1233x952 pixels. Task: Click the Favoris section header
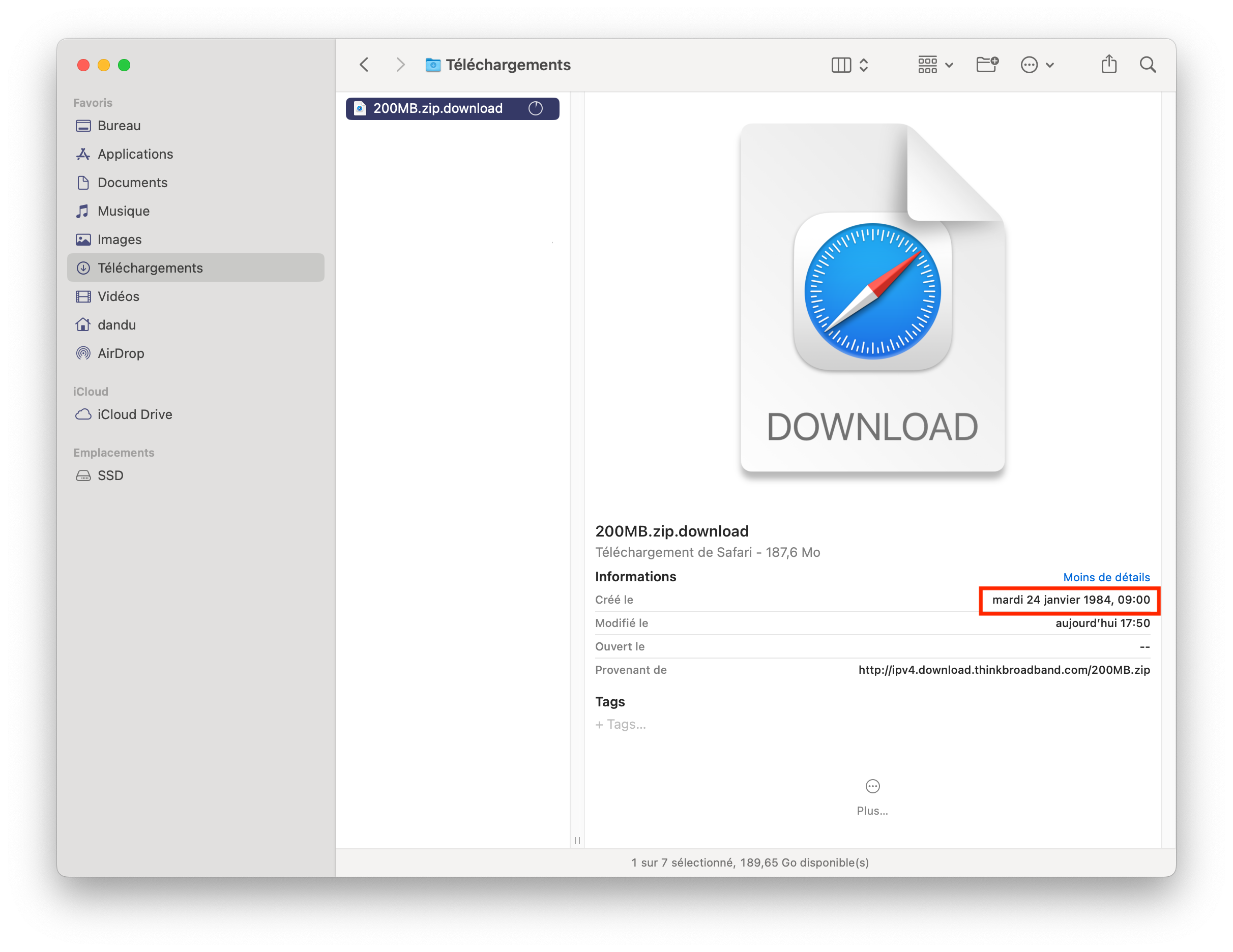(x=93, y=103)
